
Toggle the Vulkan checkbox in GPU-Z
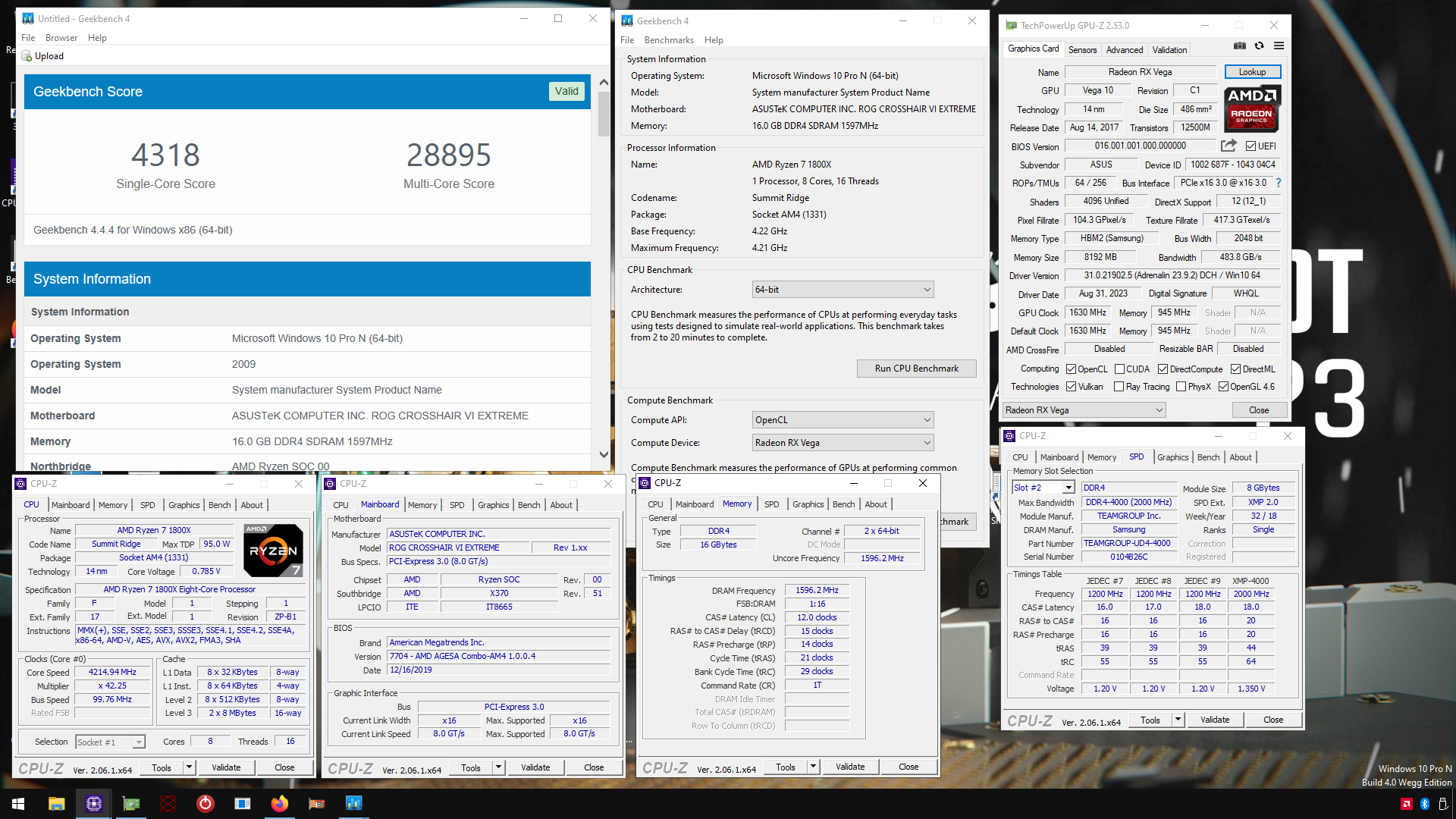click(x=1071, y=387)
